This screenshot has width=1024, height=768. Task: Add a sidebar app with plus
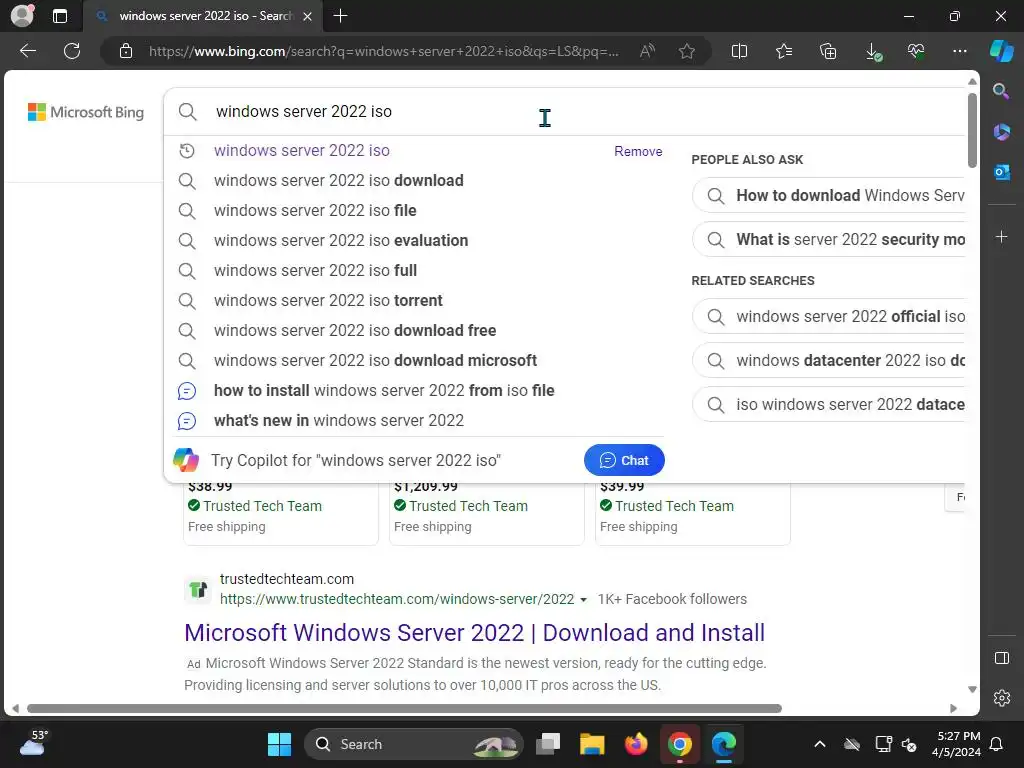pos(1002,236)
